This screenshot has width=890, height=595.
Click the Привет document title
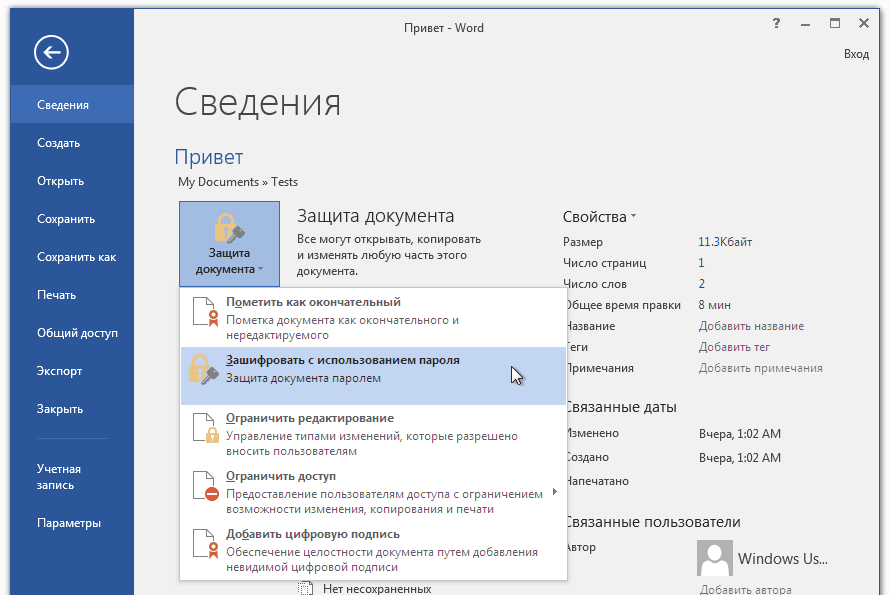(209, 157)
